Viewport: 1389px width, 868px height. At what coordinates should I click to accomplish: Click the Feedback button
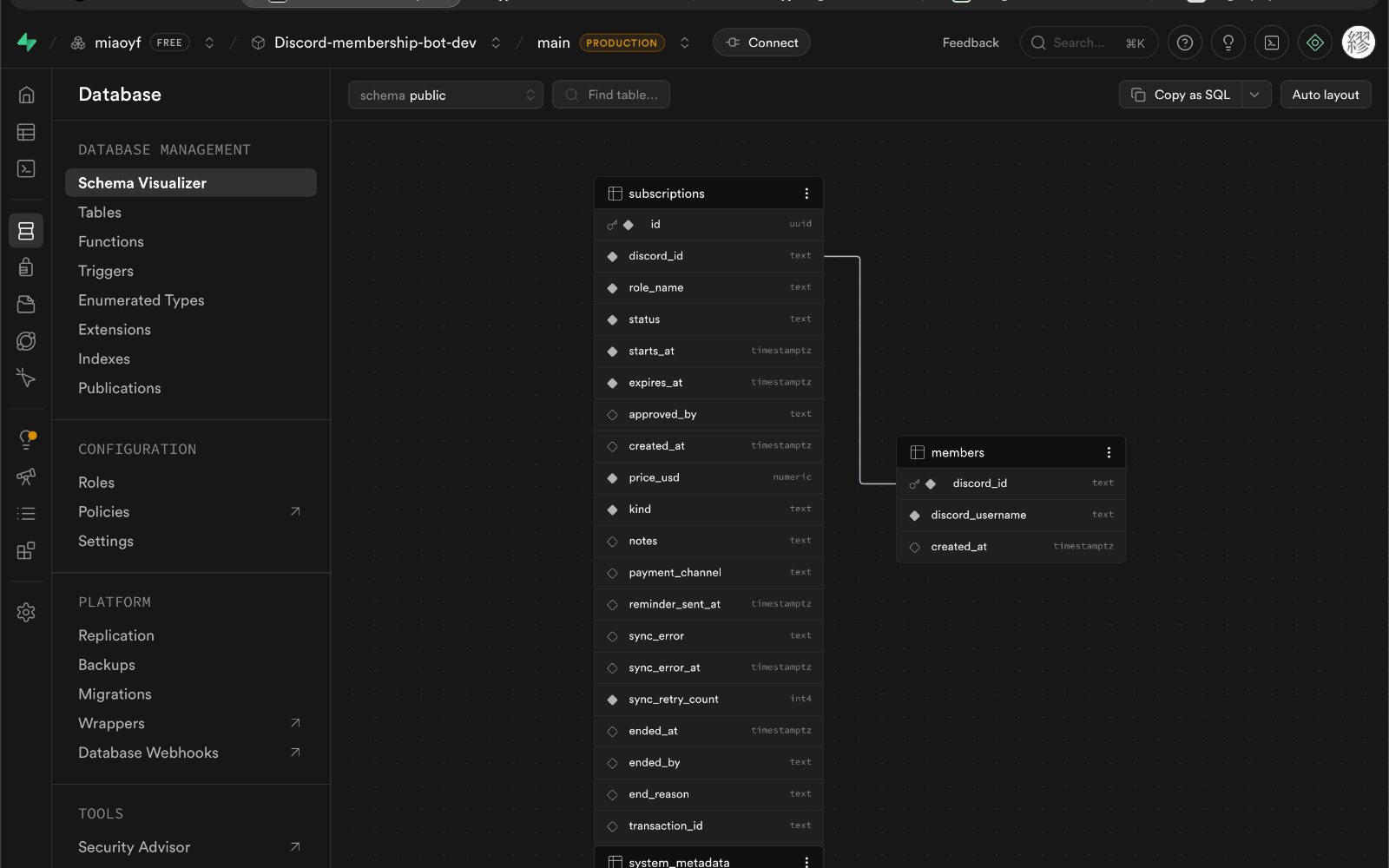coord(971,43)
